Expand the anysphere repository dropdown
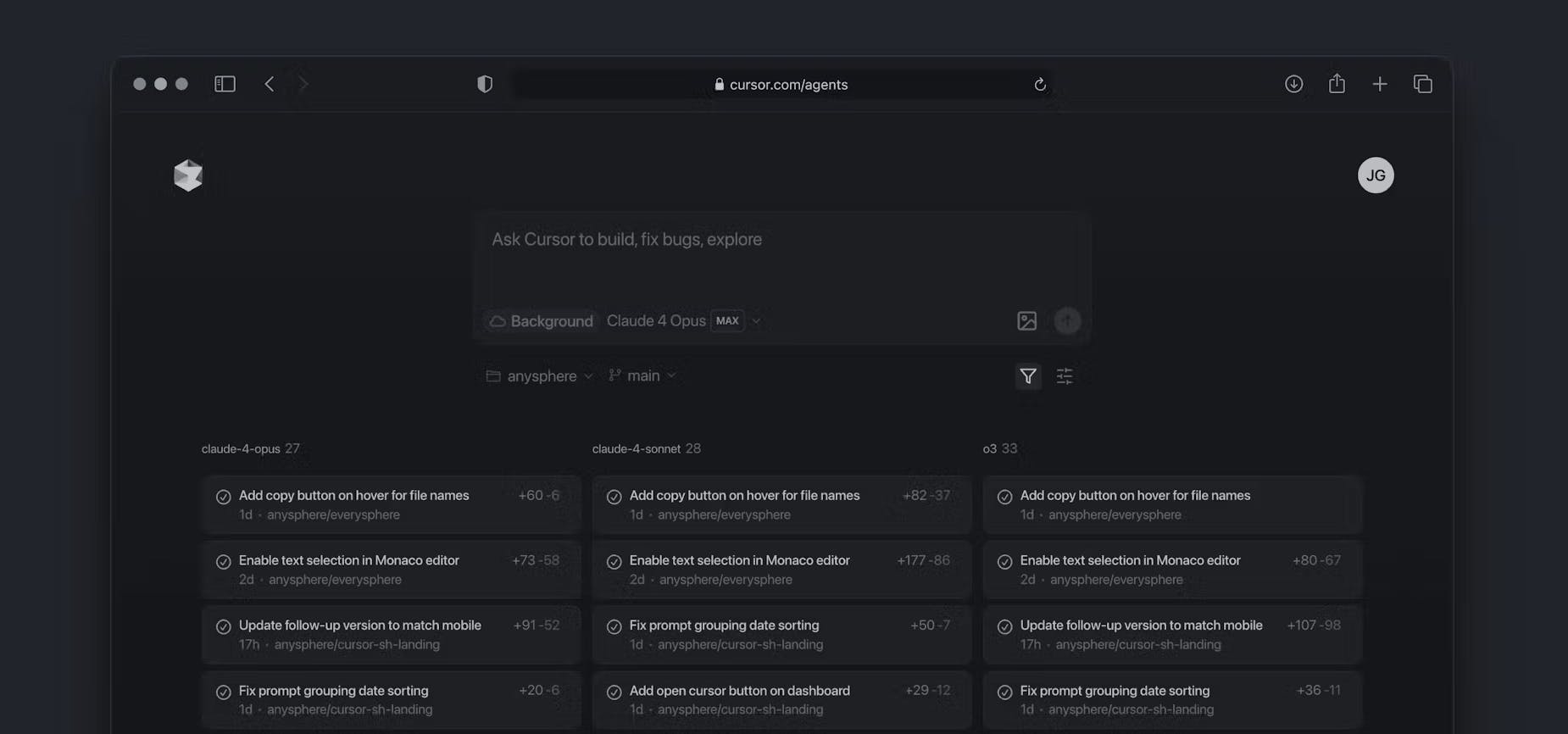Screen dimensions: 1568x734 tap(539, 375)
